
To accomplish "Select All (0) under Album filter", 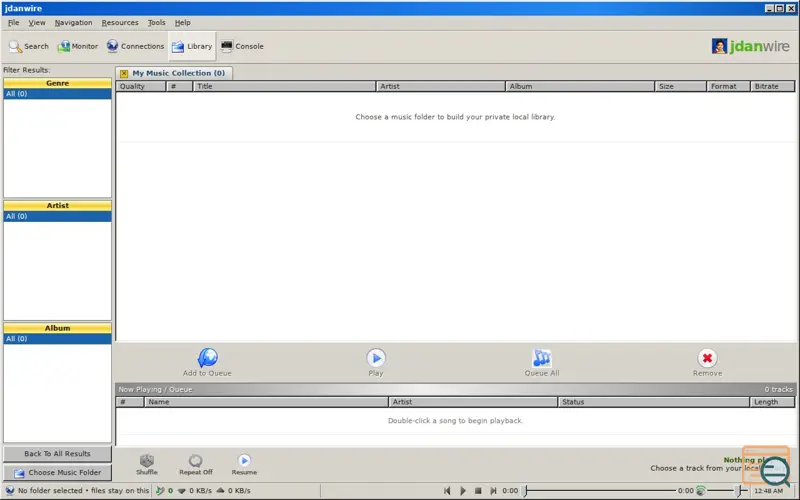I will tap(57, 339).
